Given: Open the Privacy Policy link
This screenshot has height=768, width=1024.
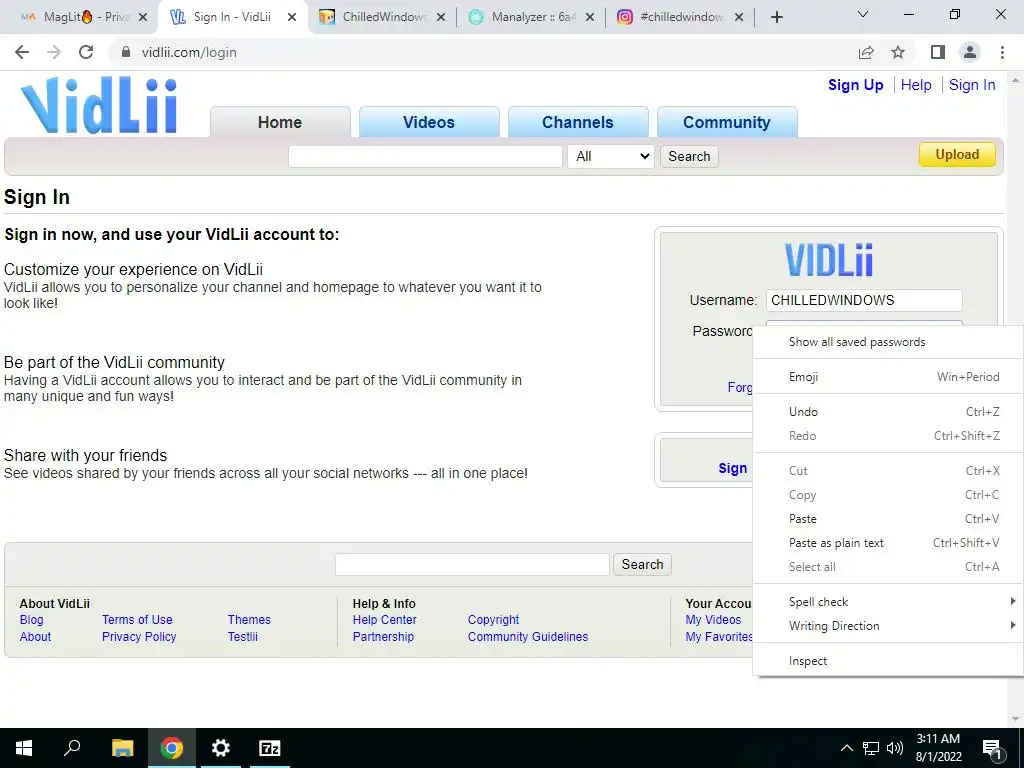Looking at the screenshot, I should tap(139, 637).
